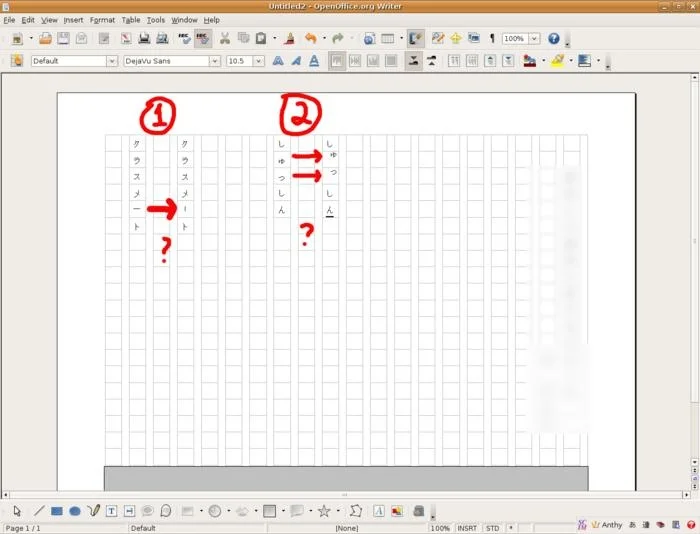Open the 10.5 font size dropdown
The height and width of the screenshot is (534, 700).
pyautogui.click(x=258, y=61)
